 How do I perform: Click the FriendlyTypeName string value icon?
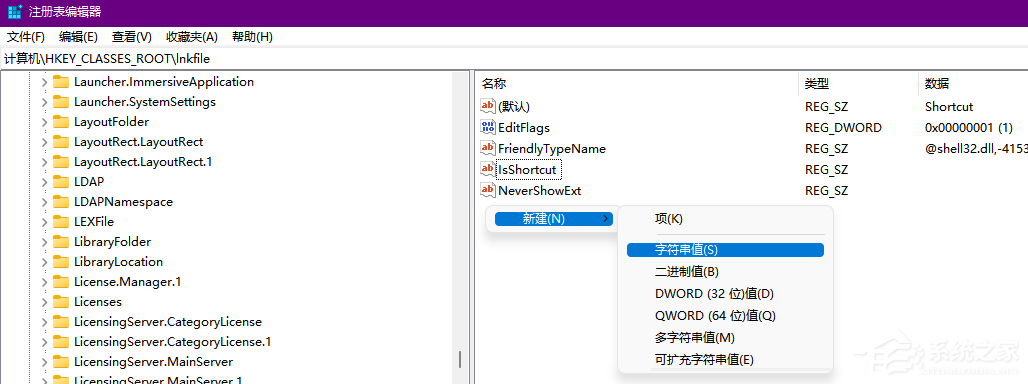(x=488, y=148)
